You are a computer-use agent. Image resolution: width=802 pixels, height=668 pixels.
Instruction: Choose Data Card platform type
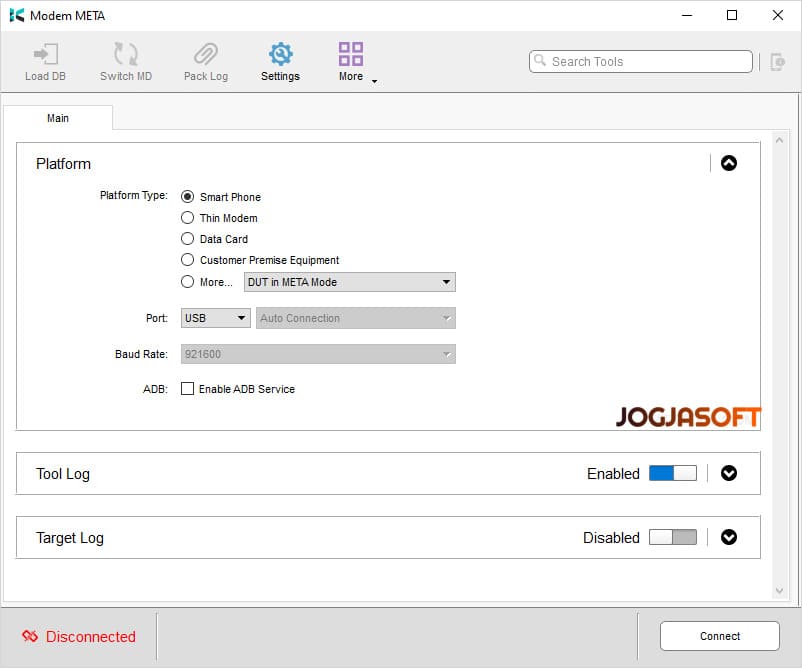click(187, 239)
